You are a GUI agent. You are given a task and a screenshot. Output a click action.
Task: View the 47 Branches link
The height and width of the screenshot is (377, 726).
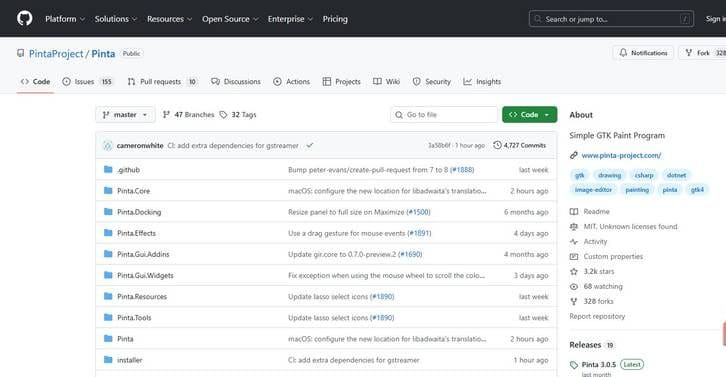coord(188,114)
